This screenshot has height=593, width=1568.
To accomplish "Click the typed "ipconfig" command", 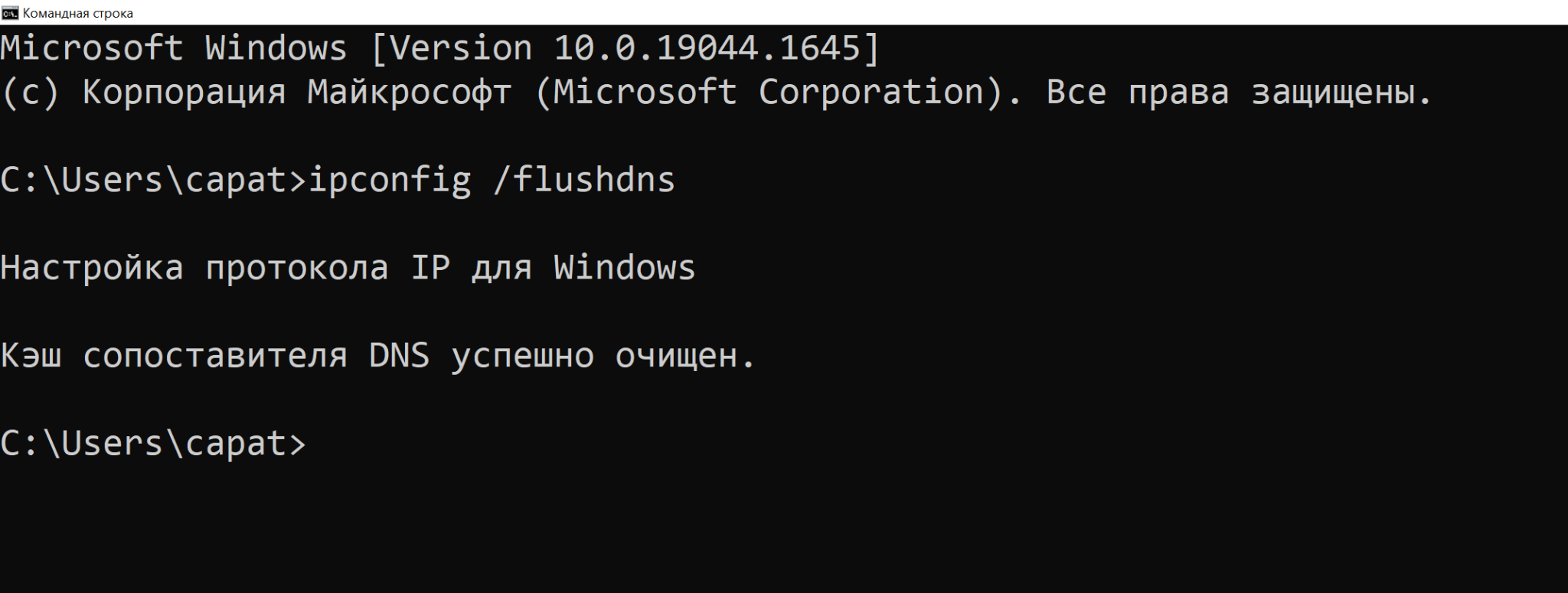I will (389, 181).
